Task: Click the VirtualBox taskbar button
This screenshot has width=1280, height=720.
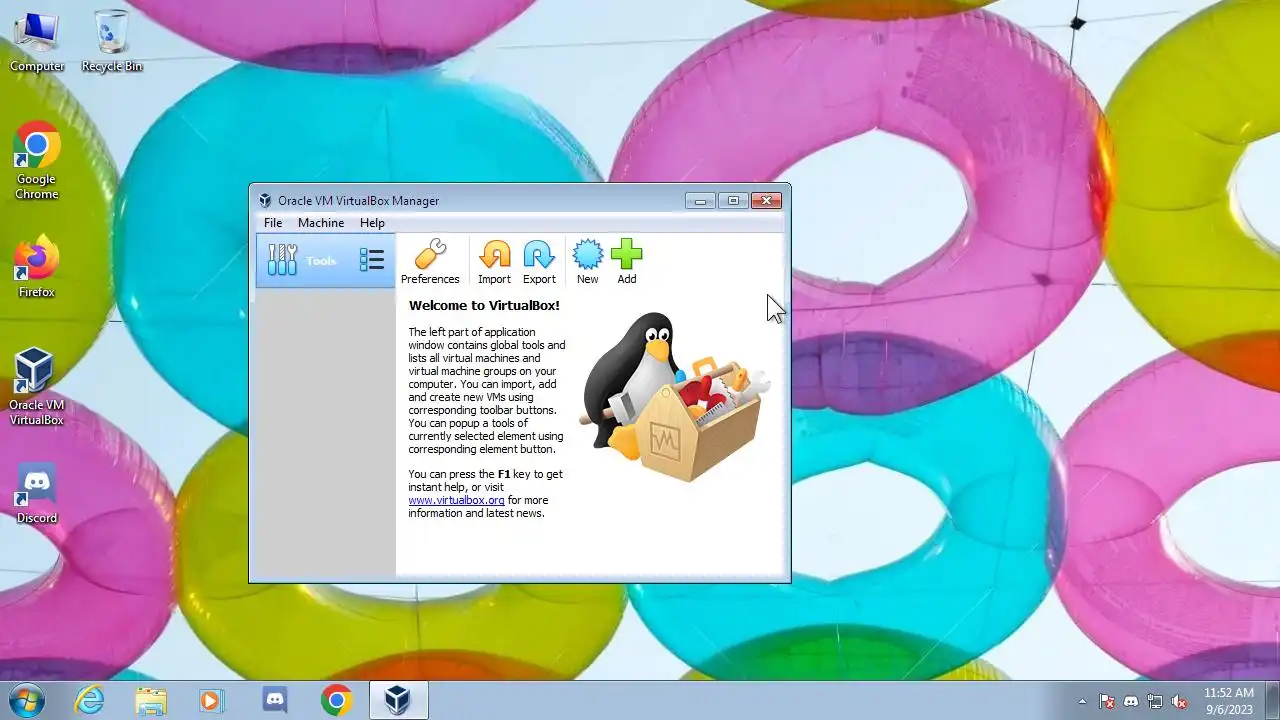Action: pos(398,700)
